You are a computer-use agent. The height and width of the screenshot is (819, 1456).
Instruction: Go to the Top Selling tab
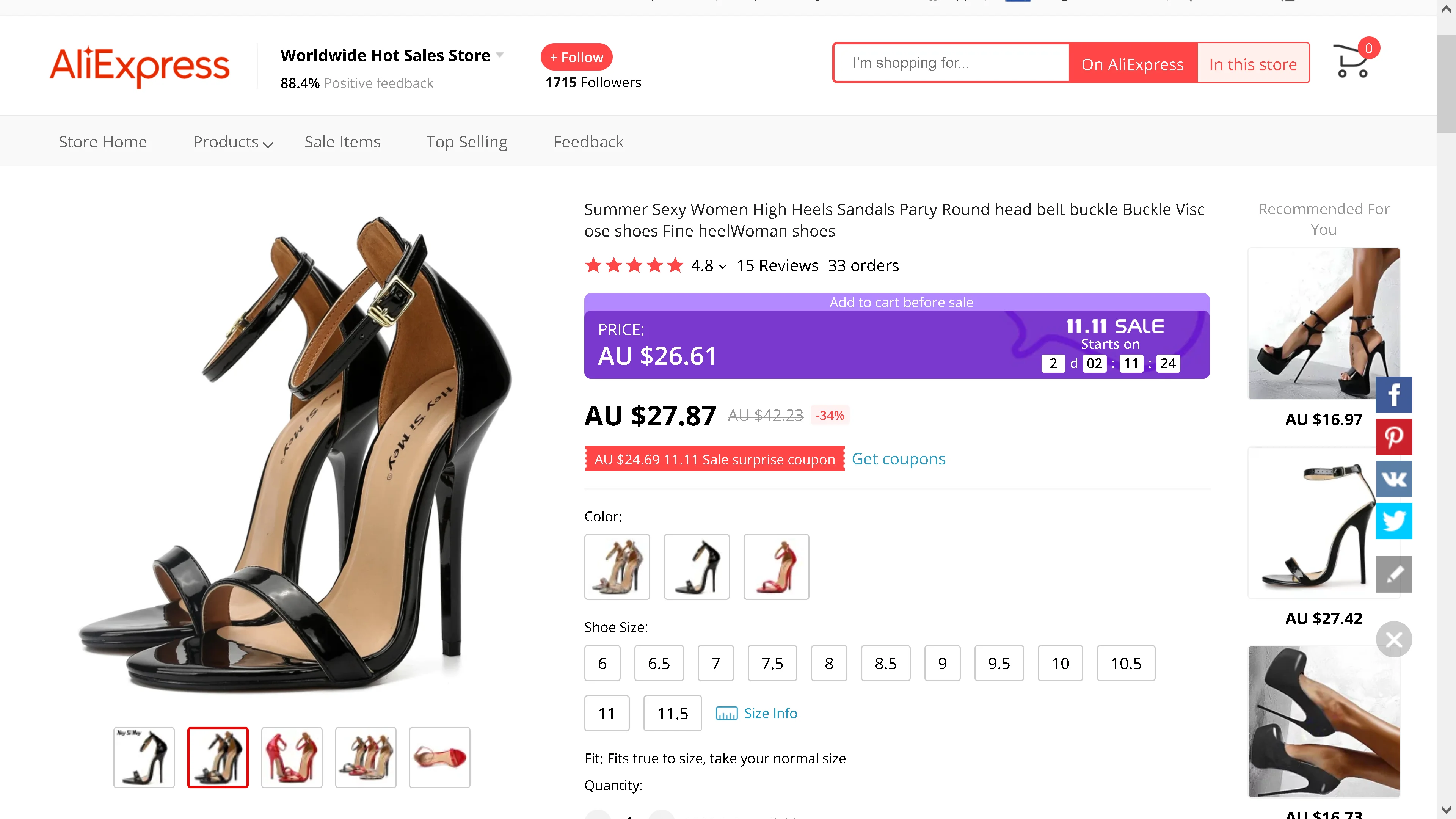coord(466,142)
